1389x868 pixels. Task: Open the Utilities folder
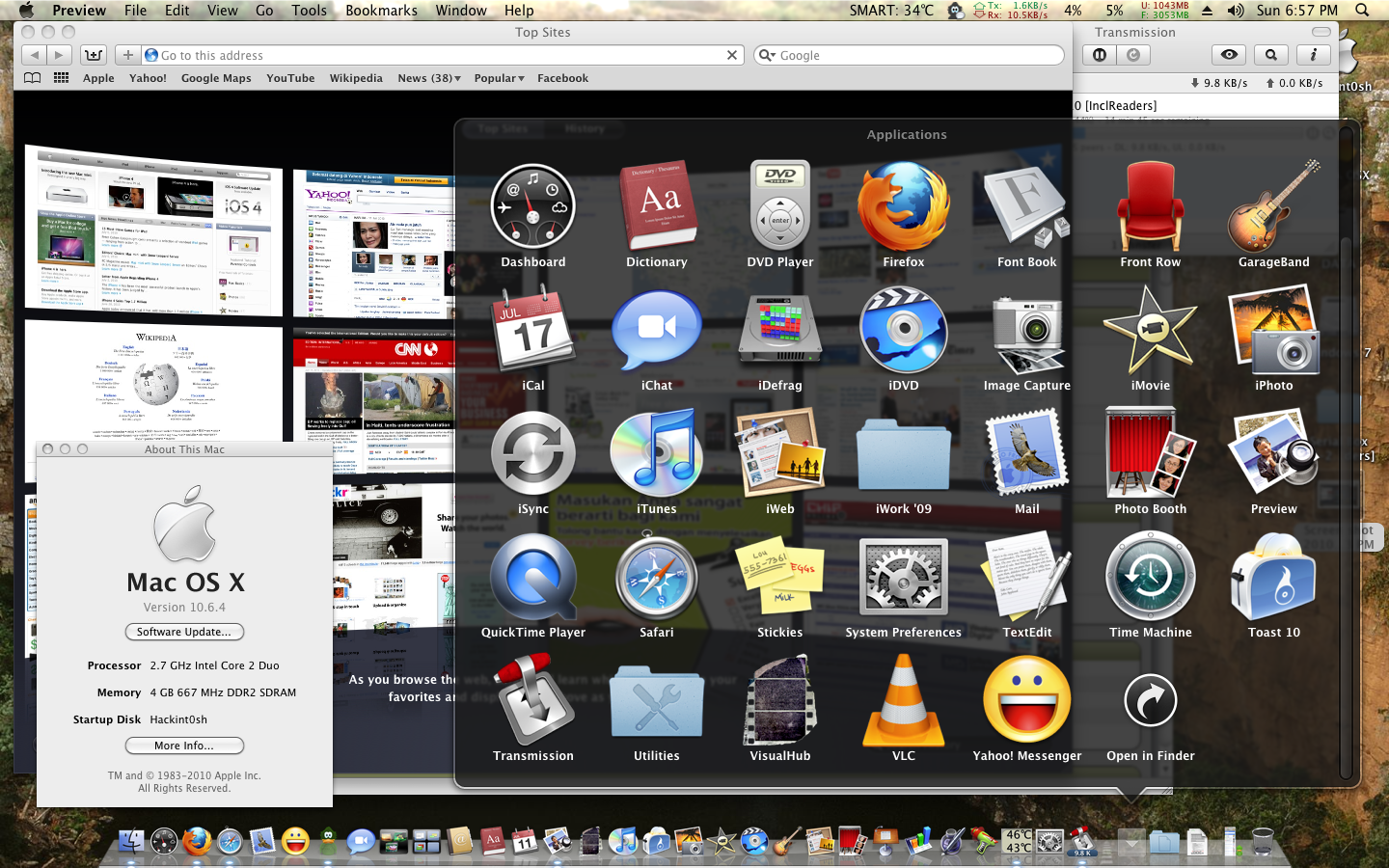(x=657, y=702)
